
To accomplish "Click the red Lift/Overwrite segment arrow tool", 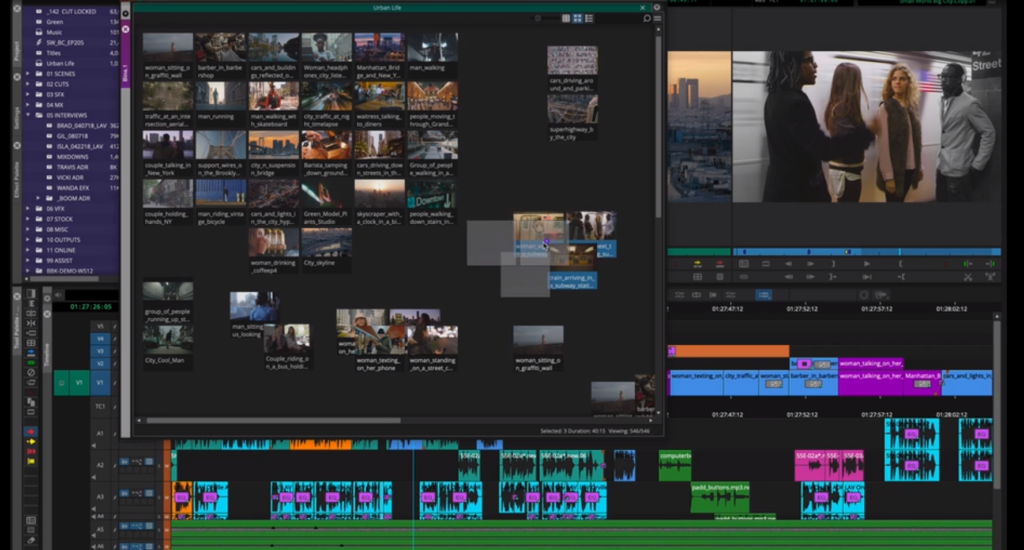I will tap(31, 431).
